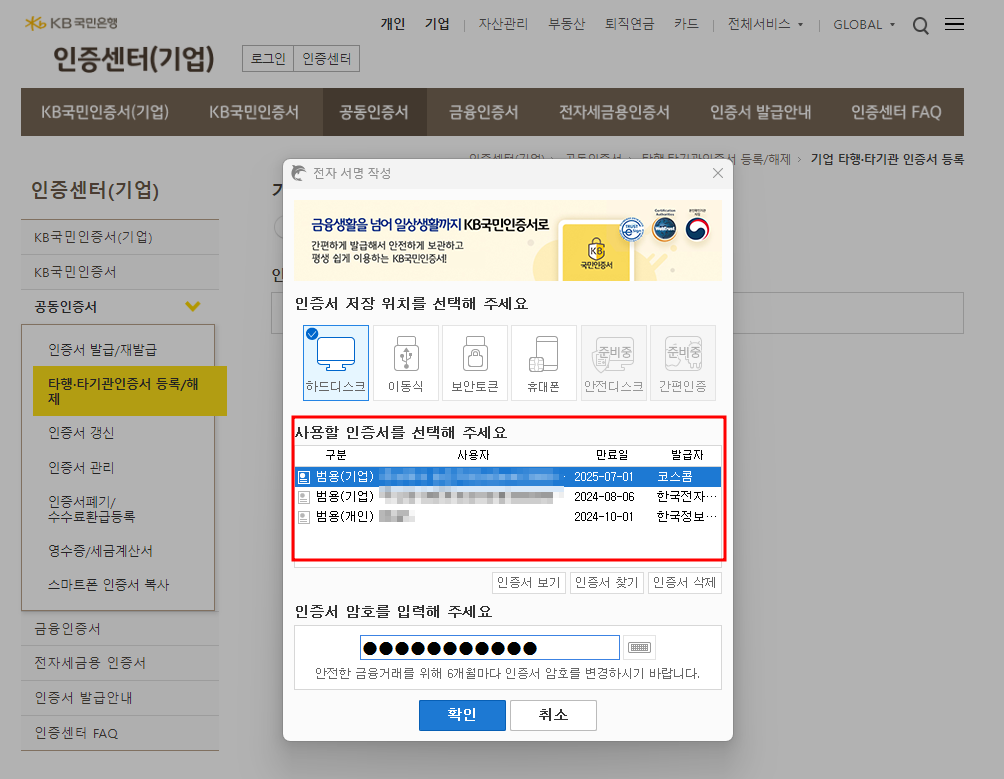Select the 하드디스크 storage location
The image size is (1004, 779).
coord(336,363)
